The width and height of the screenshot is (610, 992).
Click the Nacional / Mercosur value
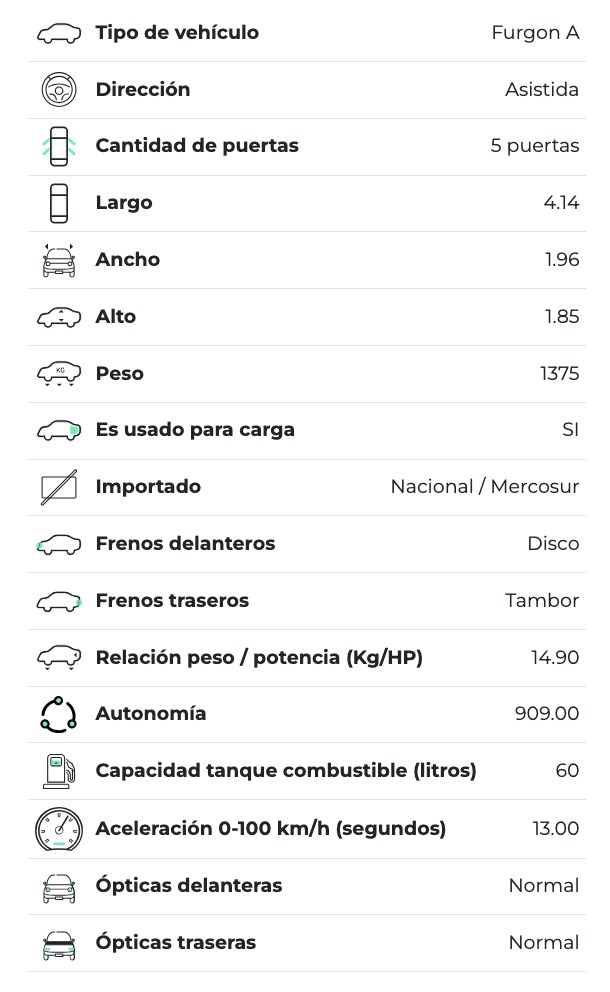(484, 487)
